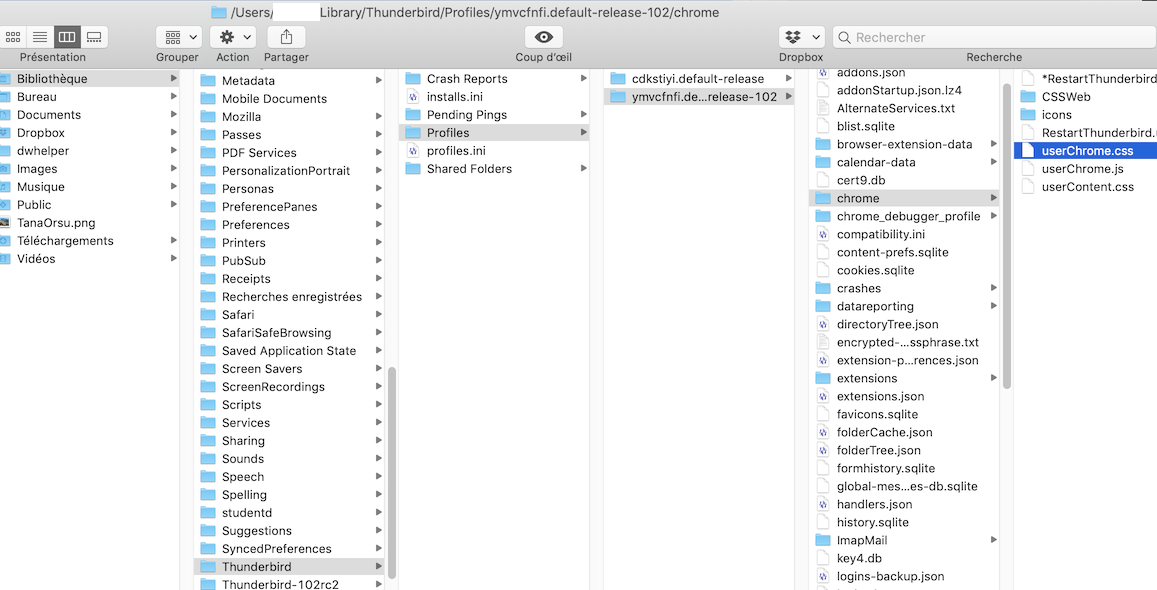Click the Rechercher search field
This screenshot has width=1157, height=590.
(994, 37)
